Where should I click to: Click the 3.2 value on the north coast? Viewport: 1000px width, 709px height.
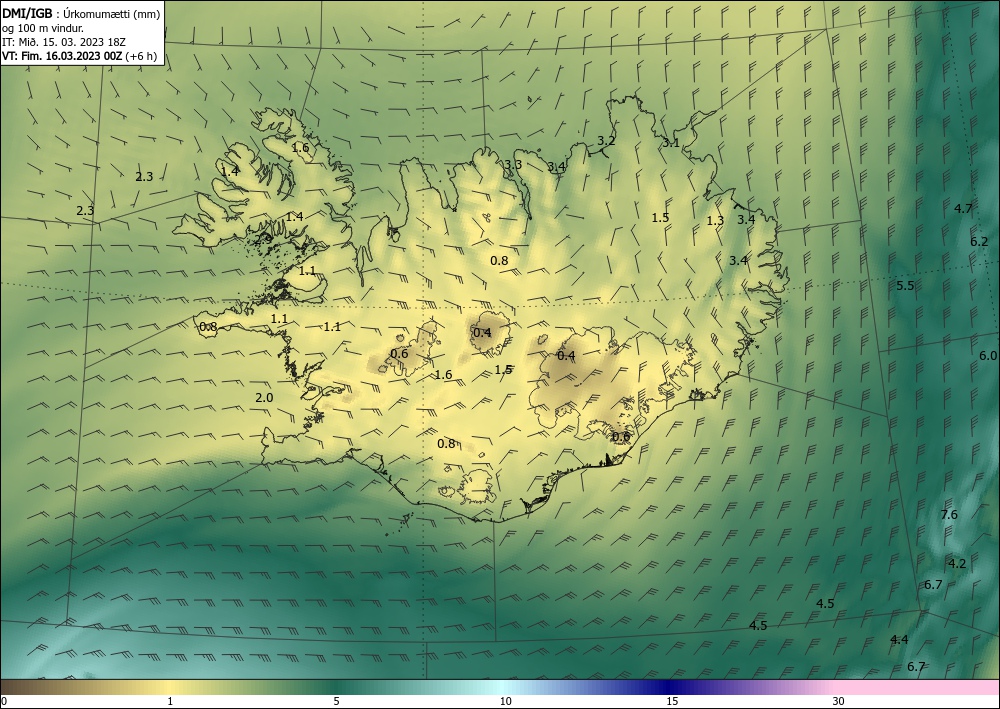coord(606,140)
